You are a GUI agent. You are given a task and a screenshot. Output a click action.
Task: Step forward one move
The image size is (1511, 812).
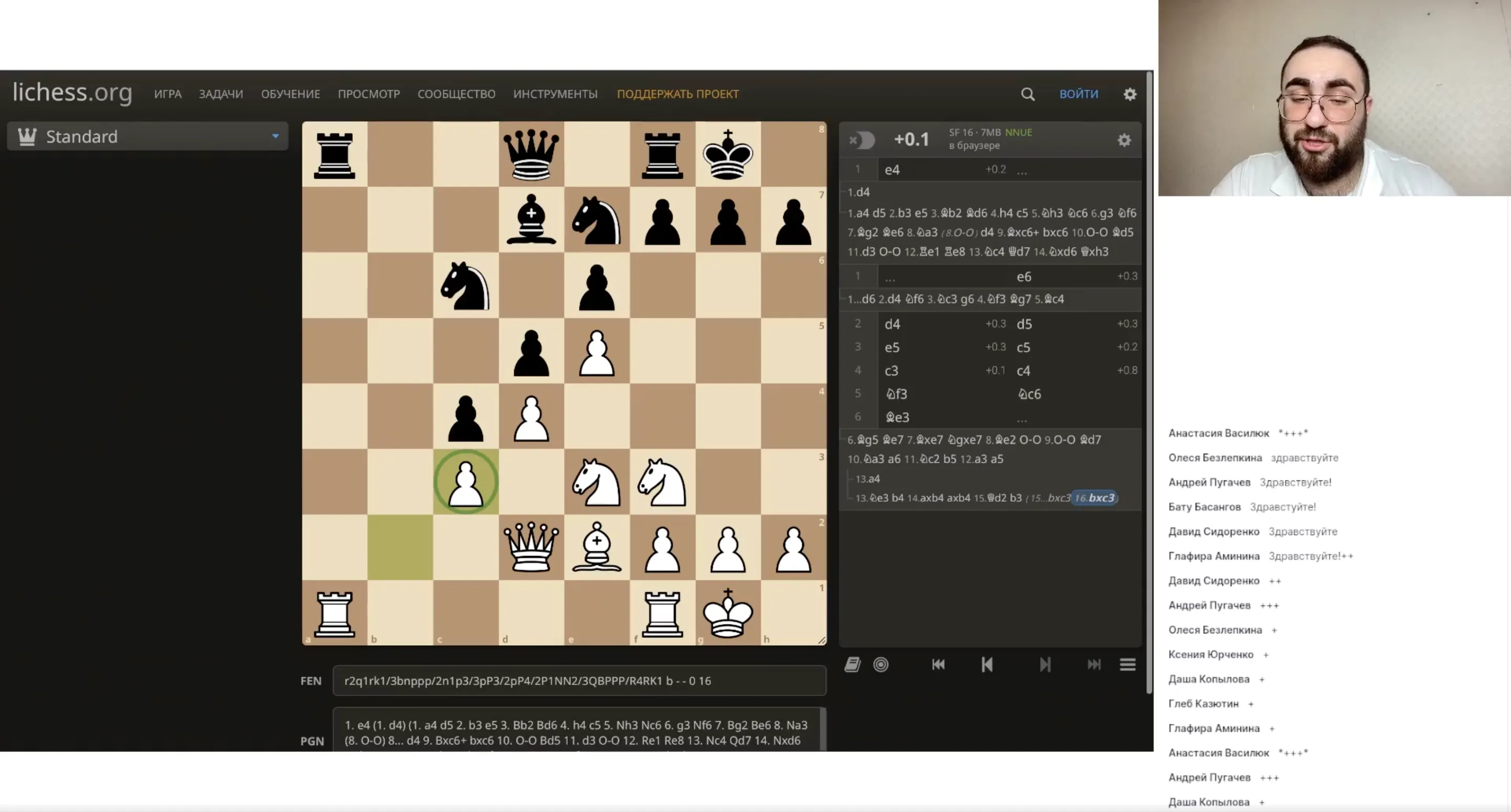[x=1045, y=664]
